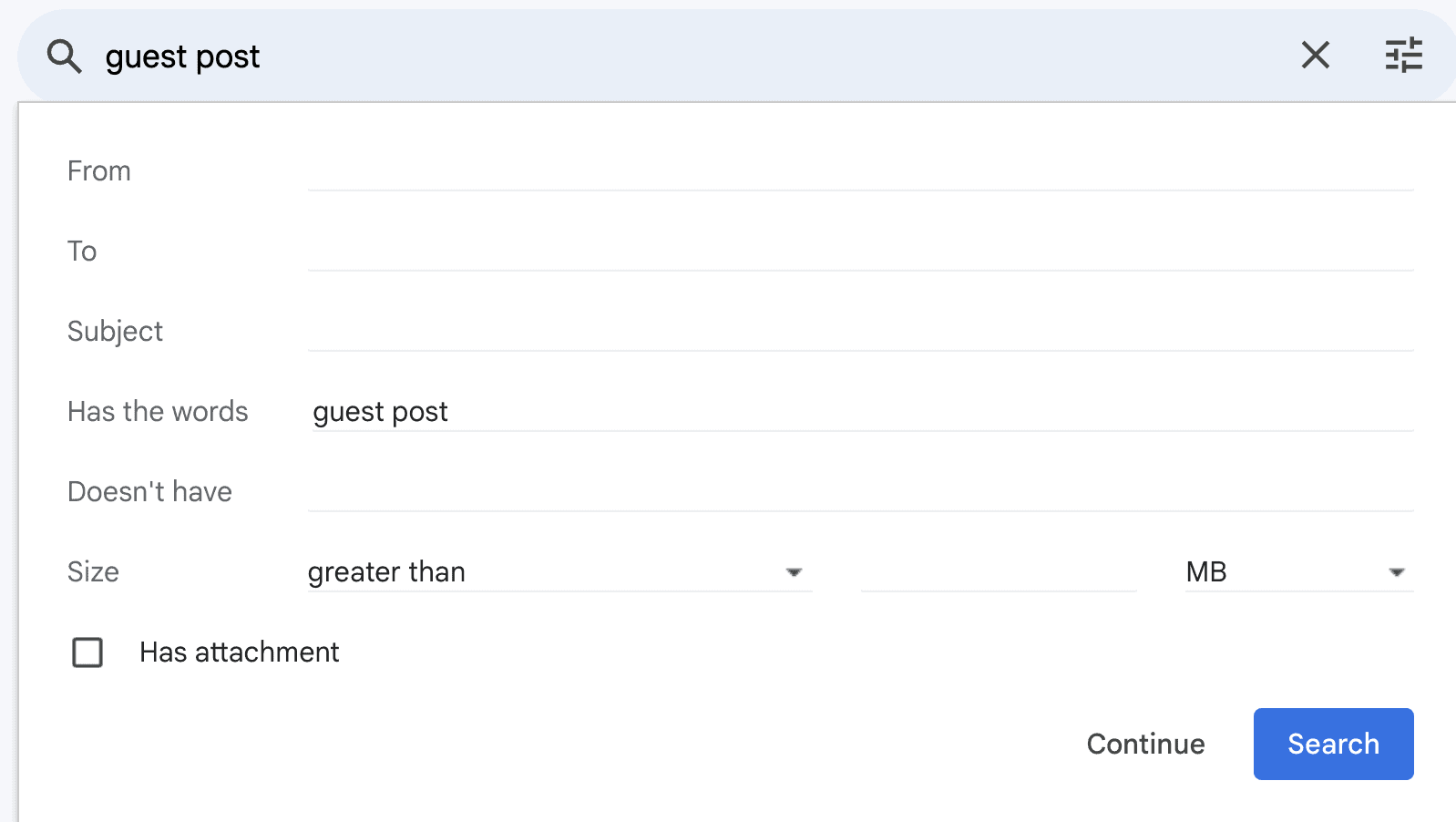Focus the From input field
The image size is (1456, 822).
860,171
